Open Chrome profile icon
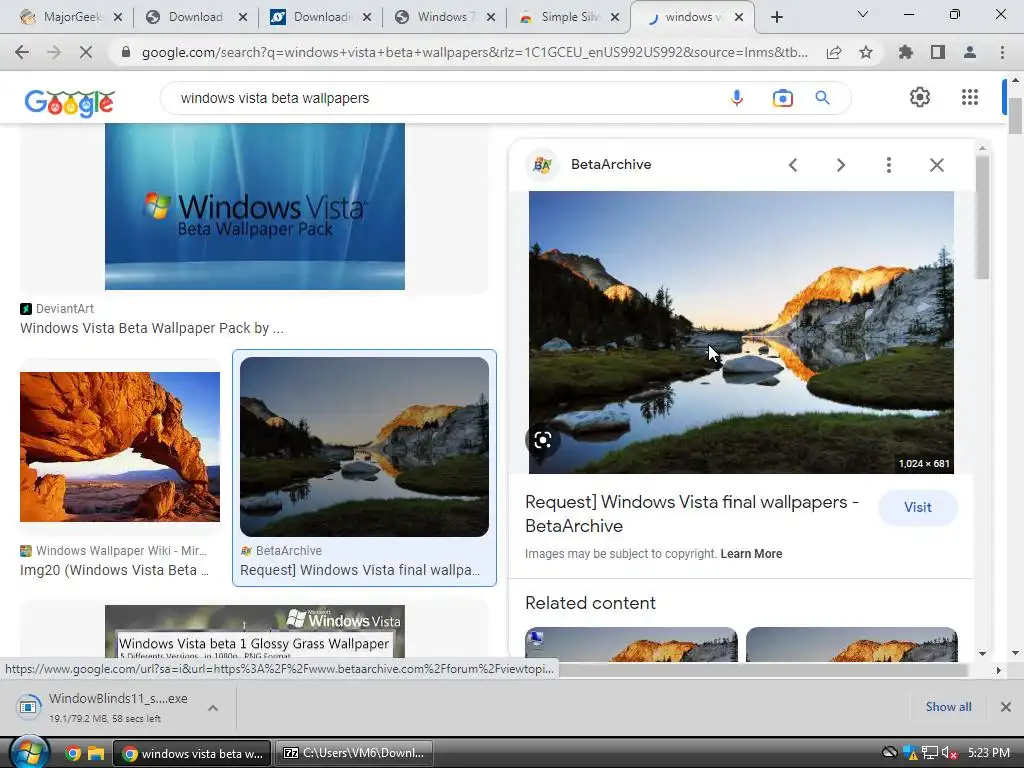Screen dimensions: 1024x768 (970, 52)
